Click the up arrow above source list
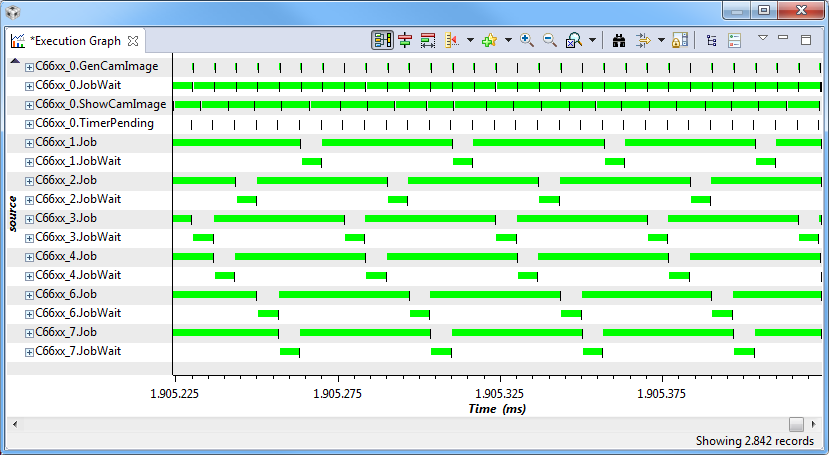Image resolution: width=829 pixels, height=455 pixels. (x=15, y=61)
